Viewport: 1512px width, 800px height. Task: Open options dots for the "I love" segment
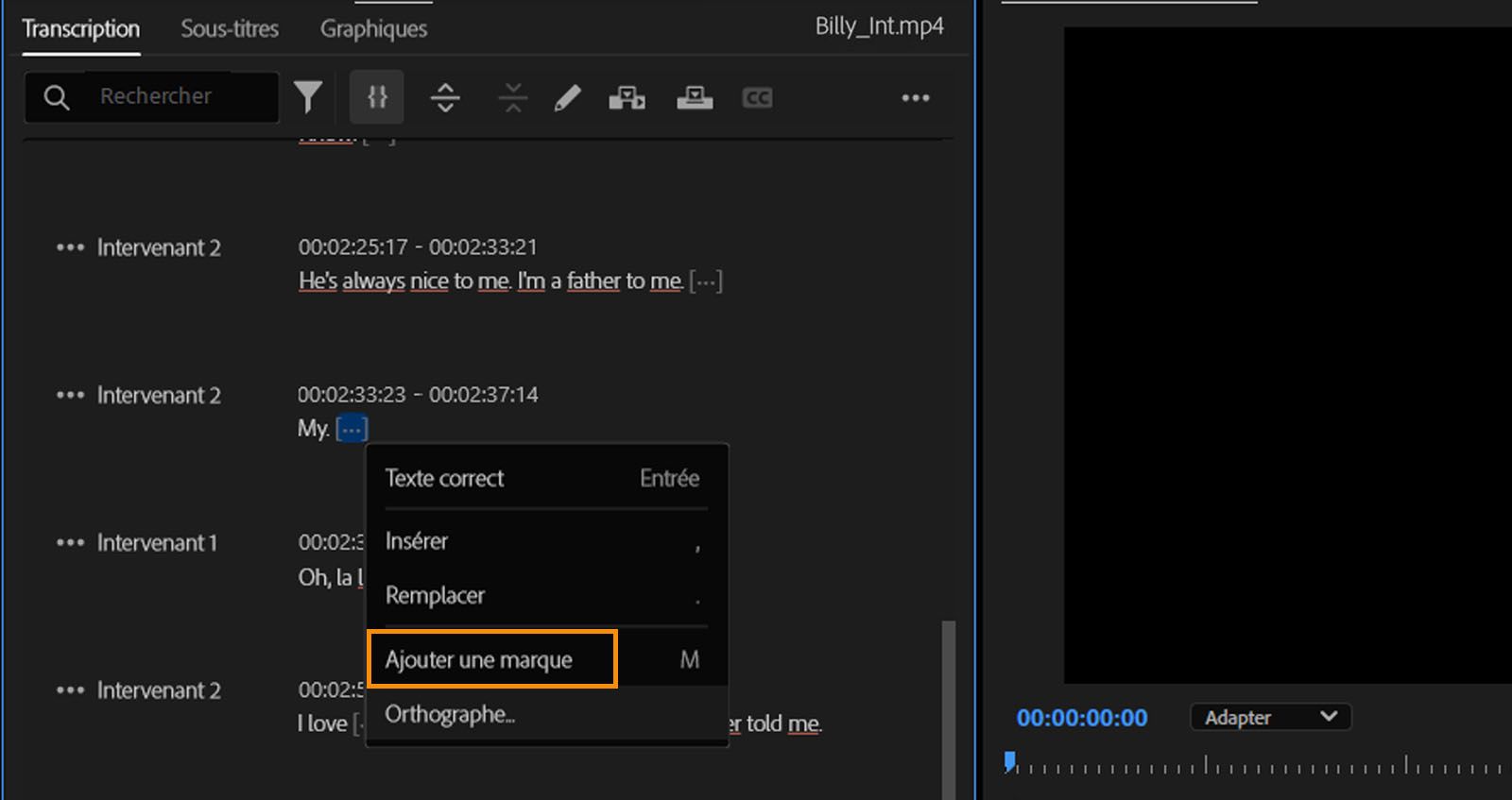tap(70, 690)
